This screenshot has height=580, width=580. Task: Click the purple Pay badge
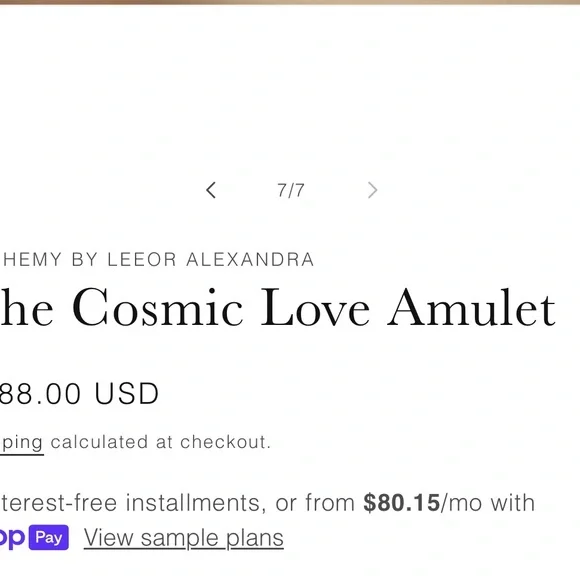pyautogui.click(x=49, y=537)
